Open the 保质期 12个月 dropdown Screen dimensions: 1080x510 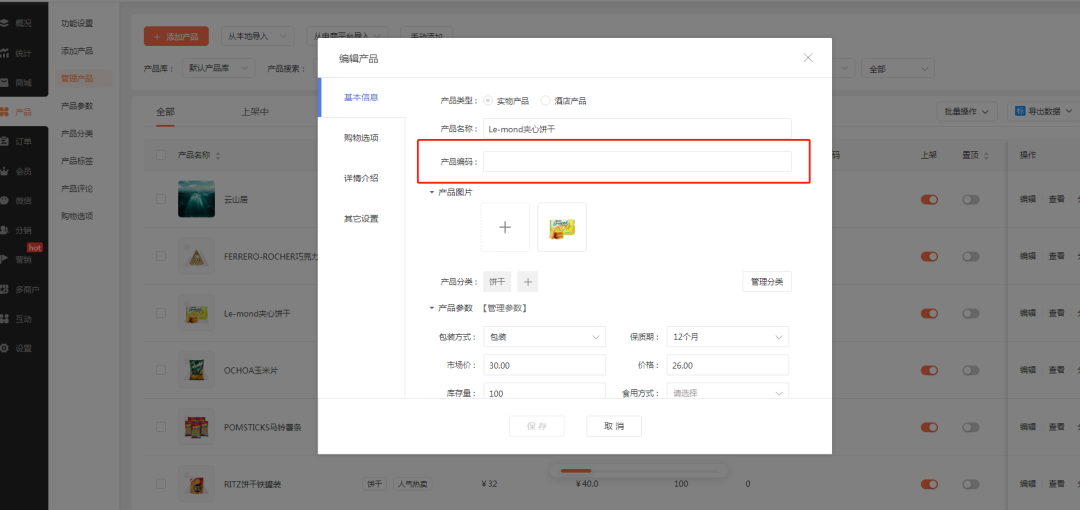click(x=729, y=337)
